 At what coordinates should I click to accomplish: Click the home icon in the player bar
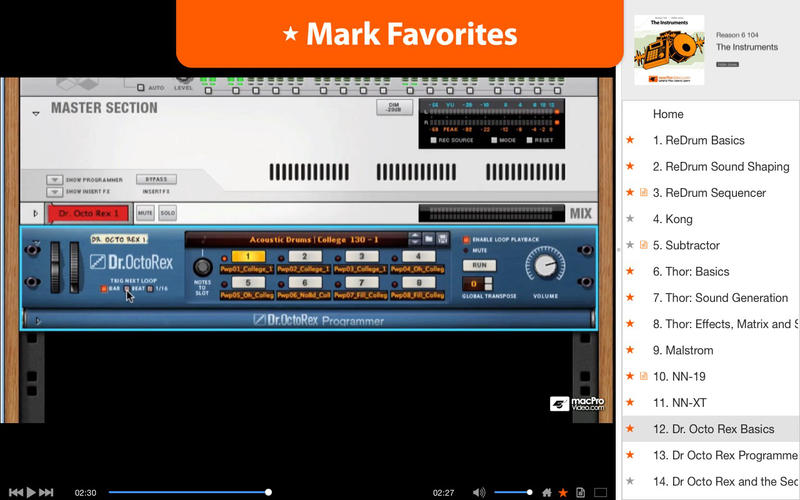pos(546,492)
